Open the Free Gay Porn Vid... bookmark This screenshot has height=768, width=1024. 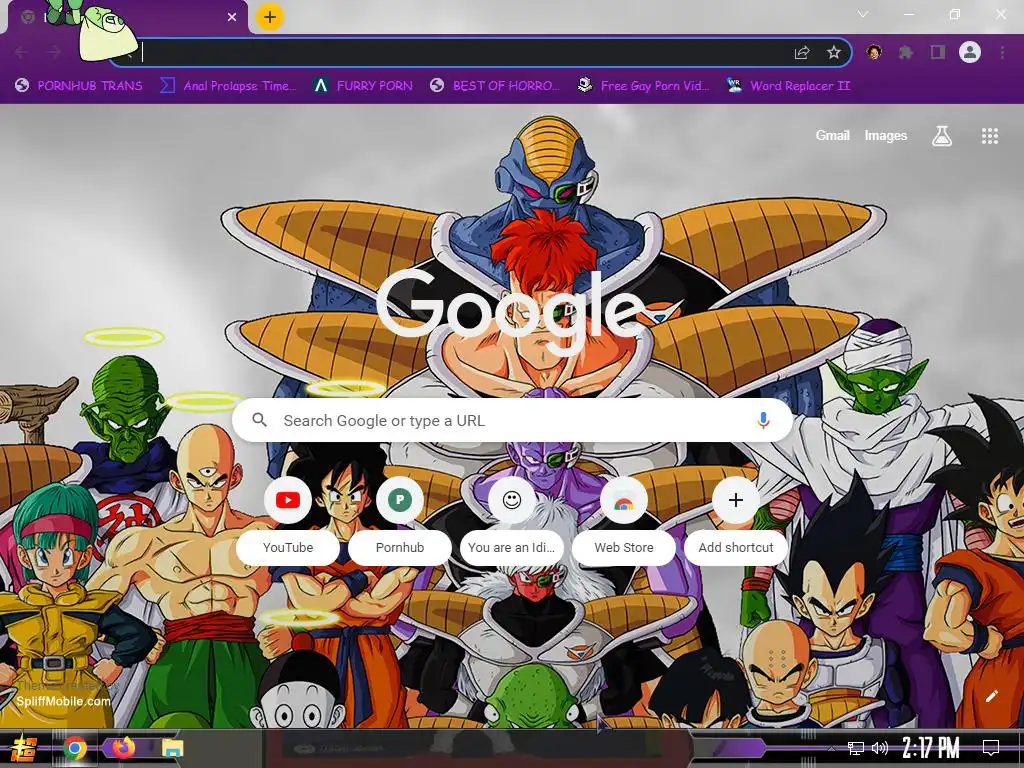(643, 86)
